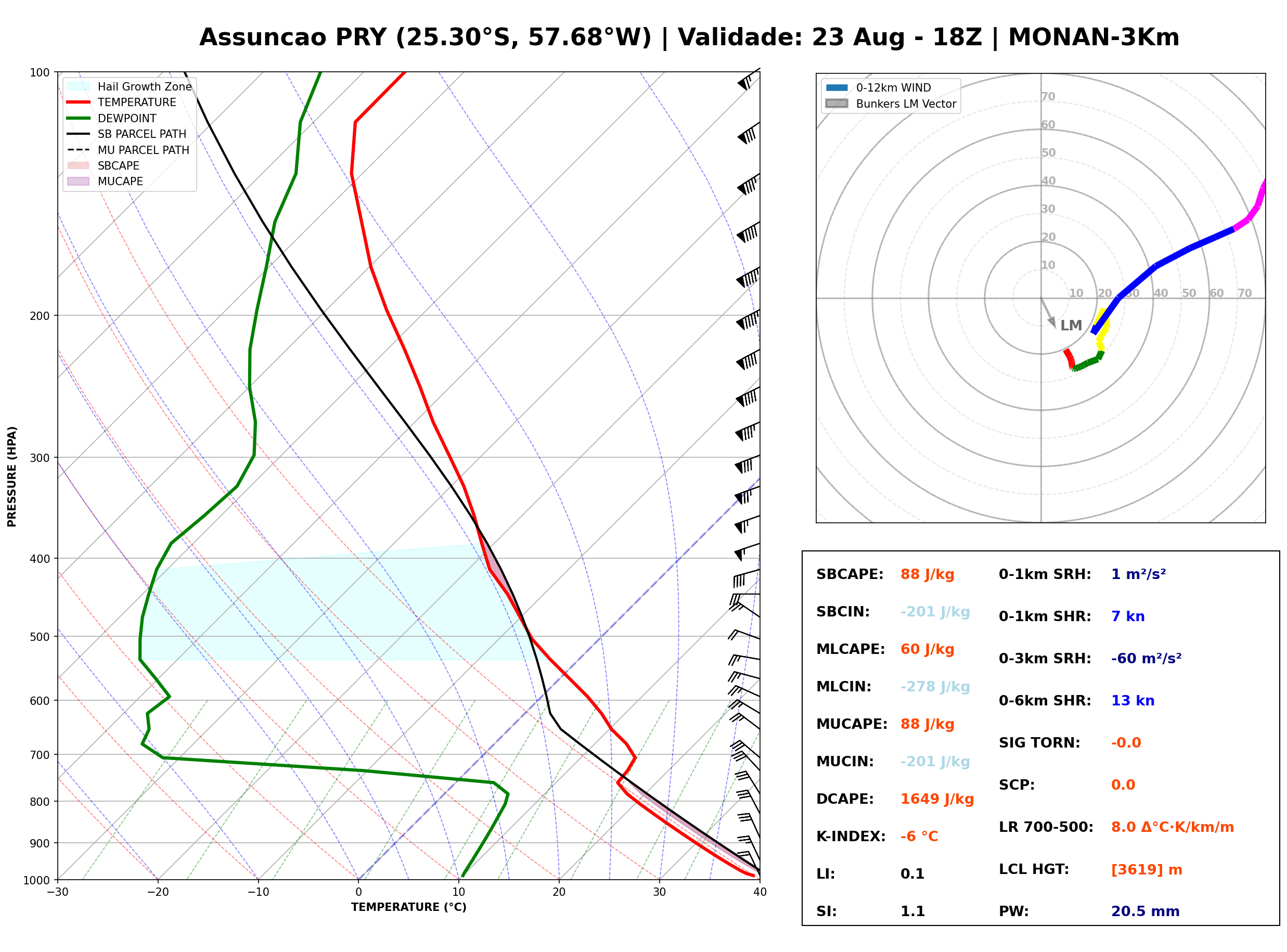Click the pink SBCAPE legend swatch
This screenshot has height=952, width=1287.
pyautogui.click(x=79, y=165)
